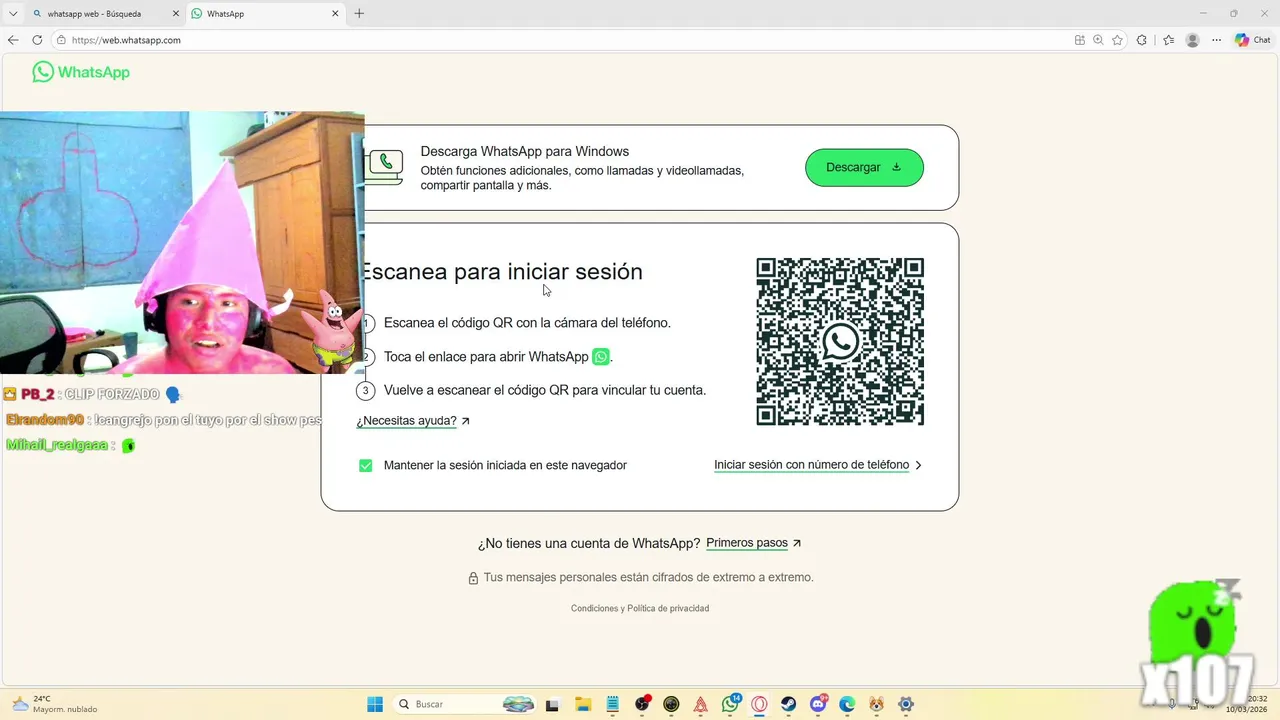Open Task View from the taskbar
1280x720 pixels.
click(552, 704)
